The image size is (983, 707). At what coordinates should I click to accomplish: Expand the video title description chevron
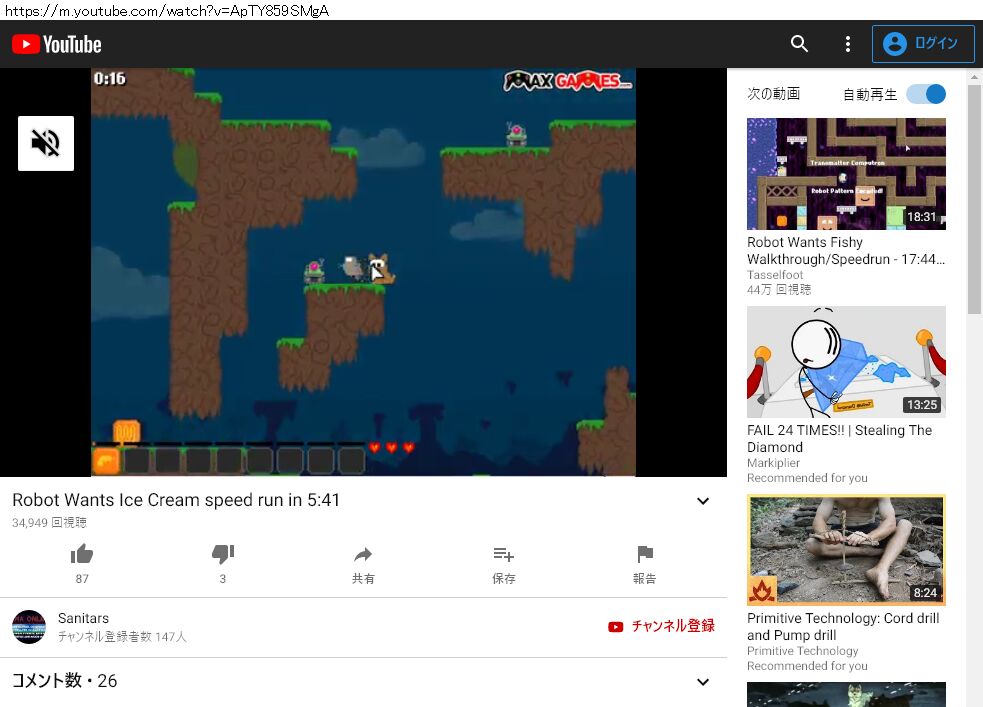[x=703, y=501]
